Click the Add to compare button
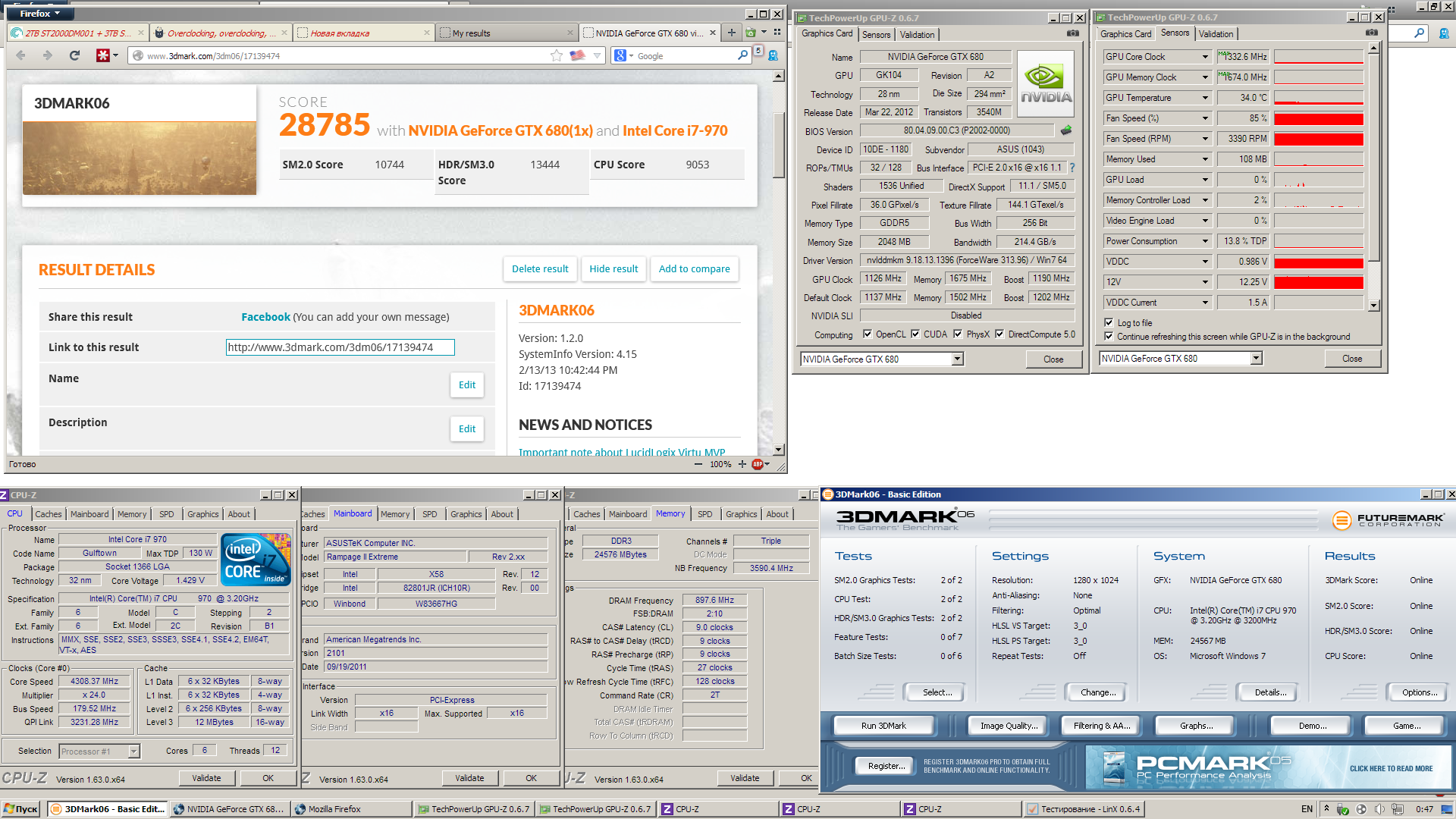 coord(694,268)
